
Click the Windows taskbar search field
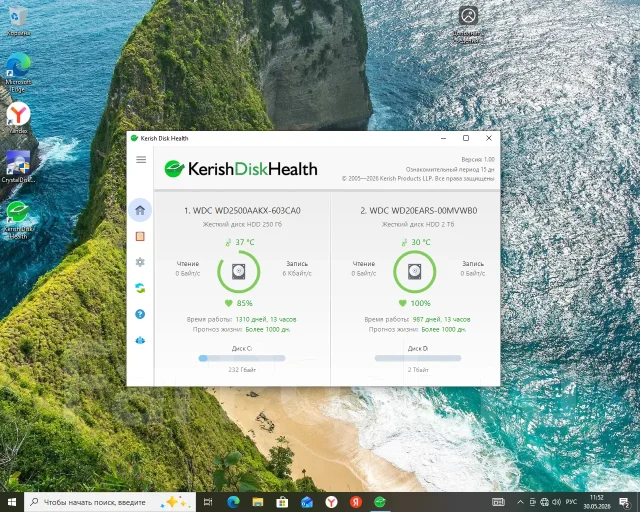click(x=110, y=502)
